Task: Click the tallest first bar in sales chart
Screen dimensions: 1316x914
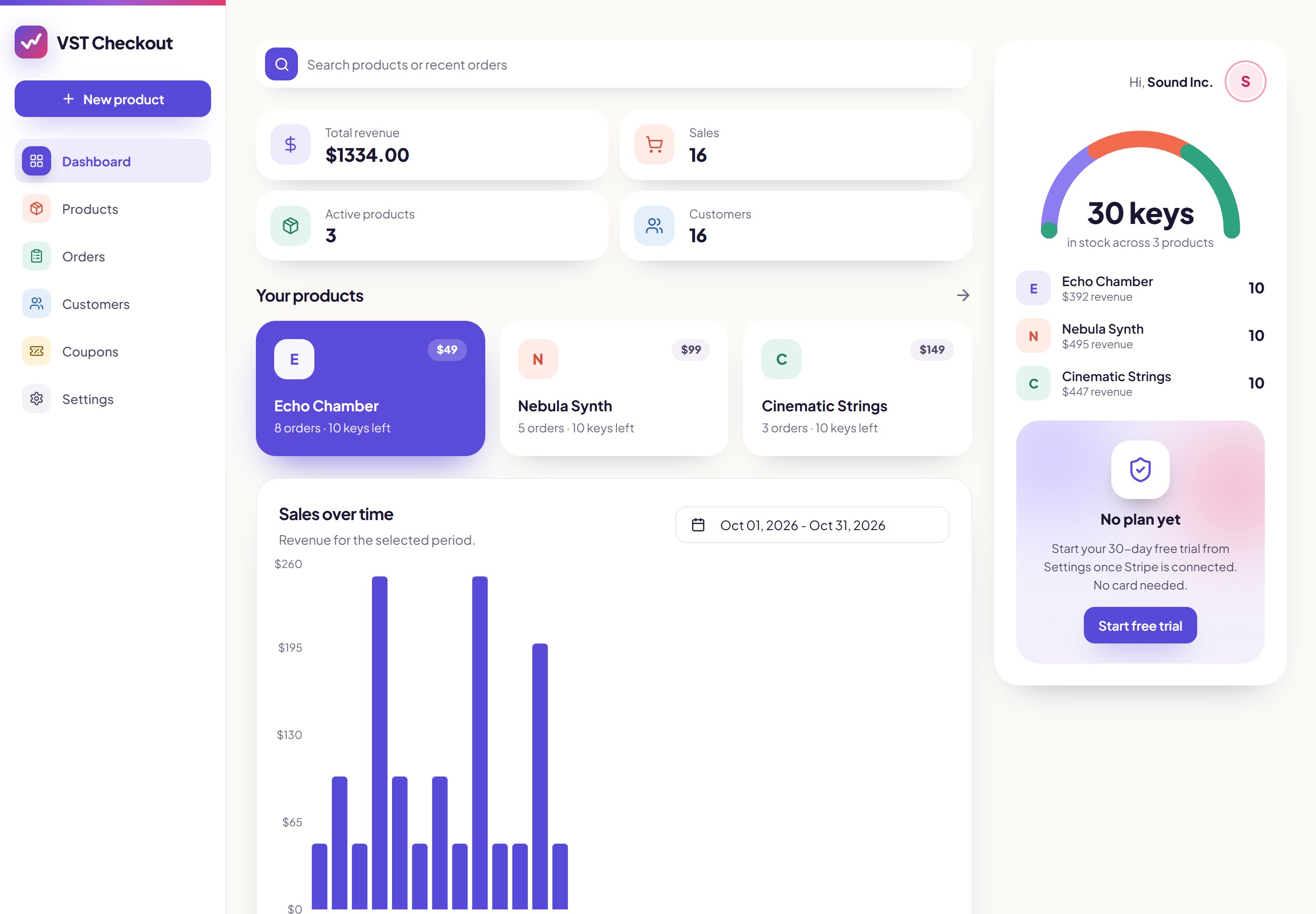Action: [x=380, y=743]
